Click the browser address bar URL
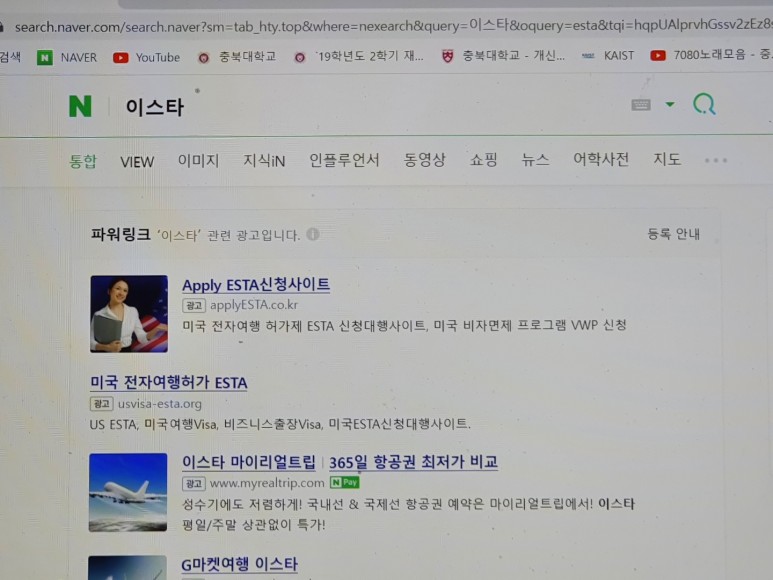This screenshot has width=773, height=580. pos(393,26)
